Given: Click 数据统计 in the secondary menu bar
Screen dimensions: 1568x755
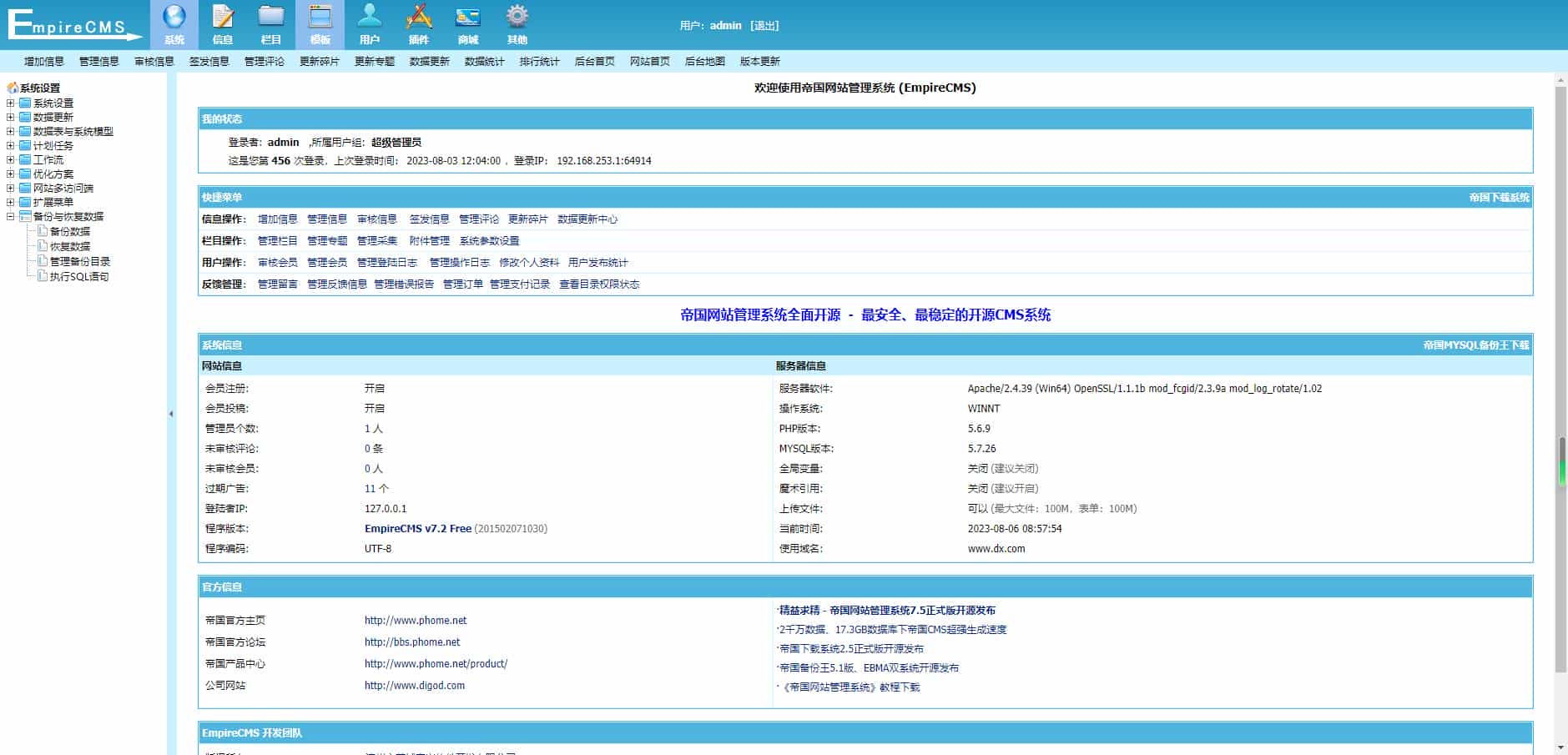Looking at the screenshot, I should (484, 62).
